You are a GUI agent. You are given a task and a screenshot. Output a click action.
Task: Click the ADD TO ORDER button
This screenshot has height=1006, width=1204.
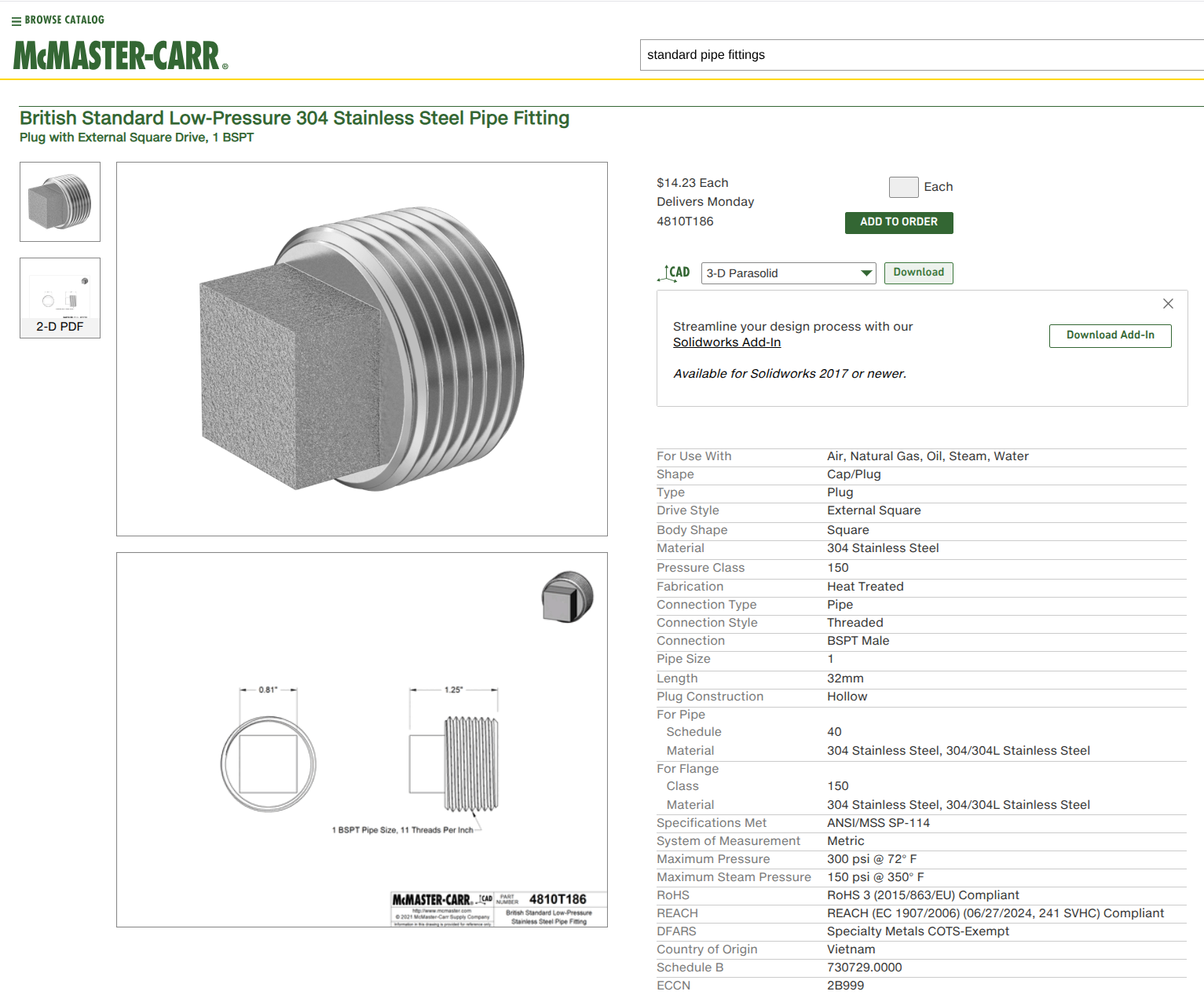click(x=898, y=222)
